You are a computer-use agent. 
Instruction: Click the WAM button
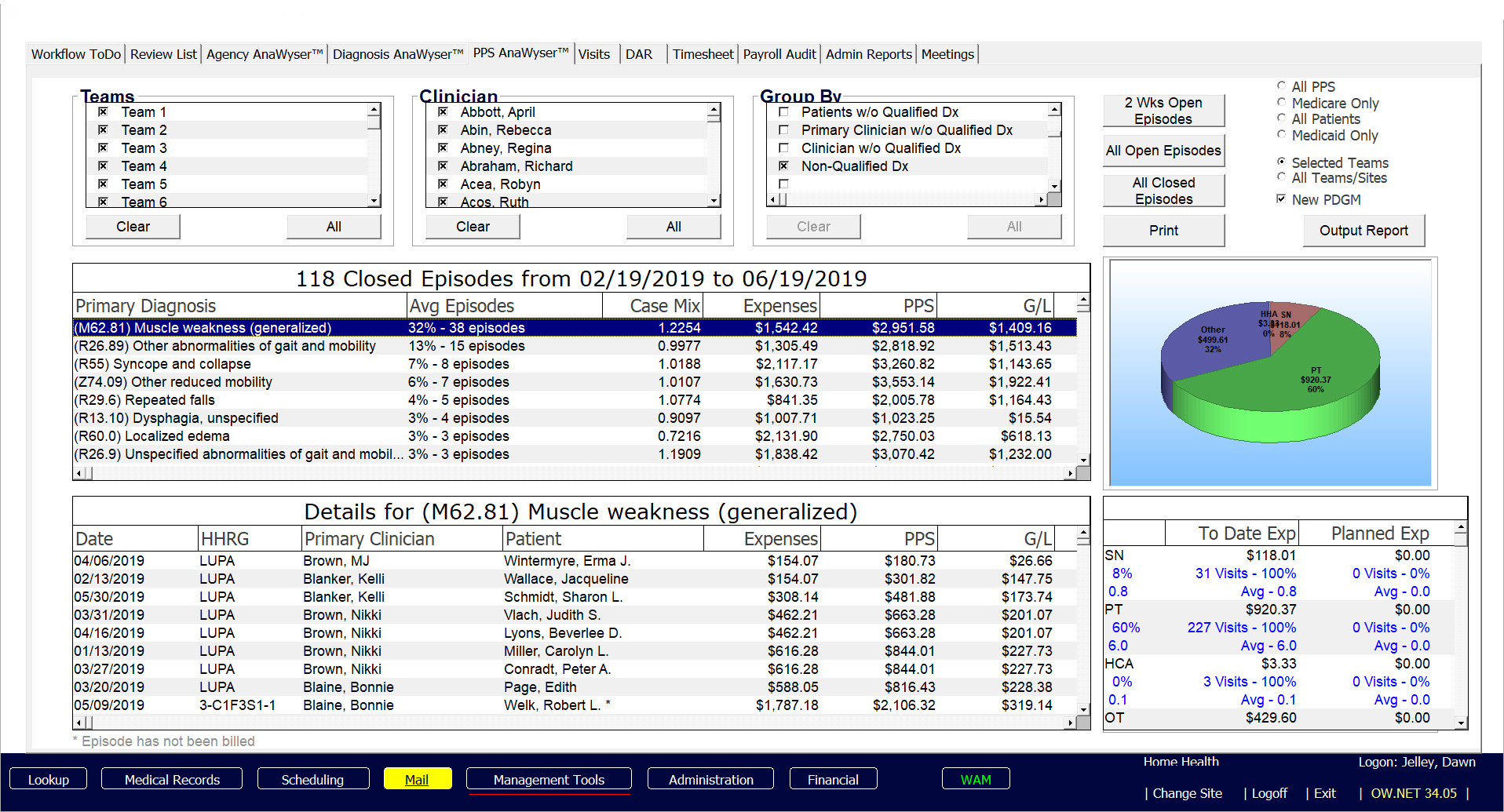(x=976, y=780)
